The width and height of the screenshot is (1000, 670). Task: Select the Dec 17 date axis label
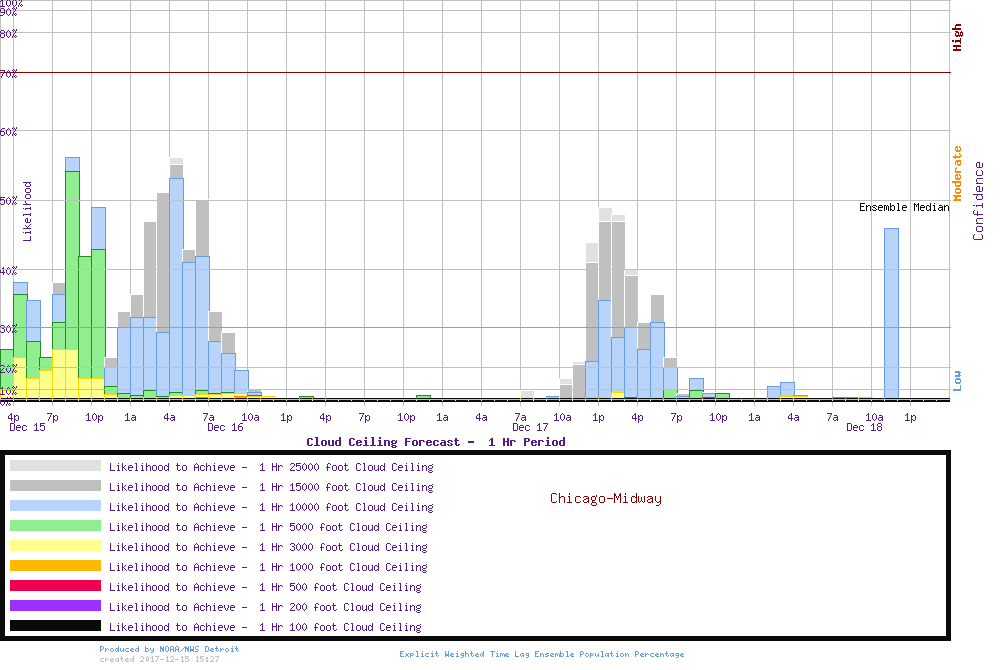[x=530, y=428]
